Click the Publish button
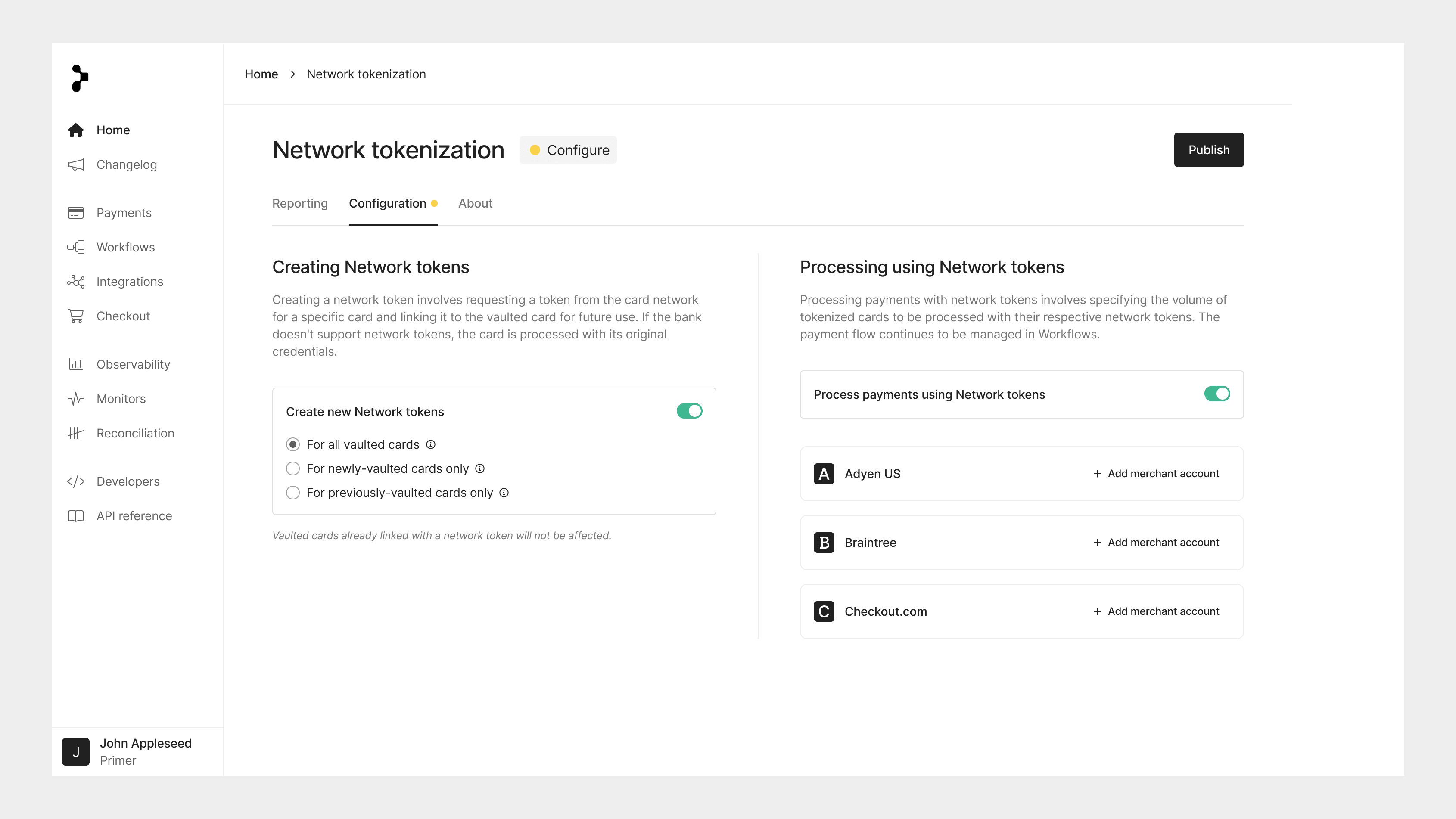The image size is (1456, 819). (1209, 150)
